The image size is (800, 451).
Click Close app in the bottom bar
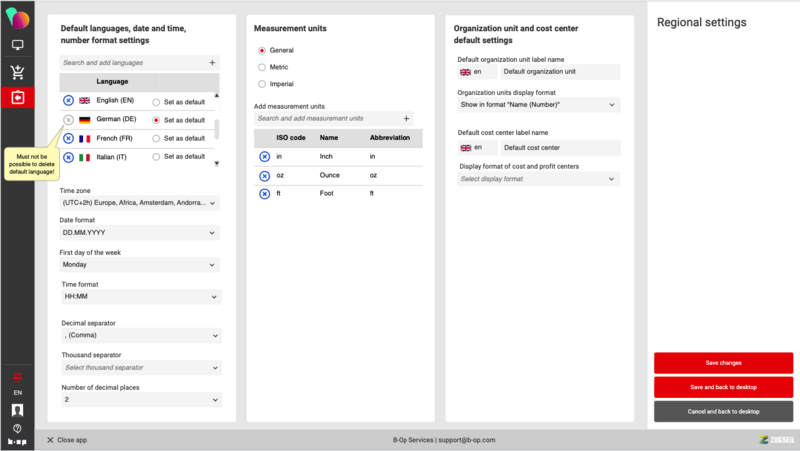pos(67,440)
